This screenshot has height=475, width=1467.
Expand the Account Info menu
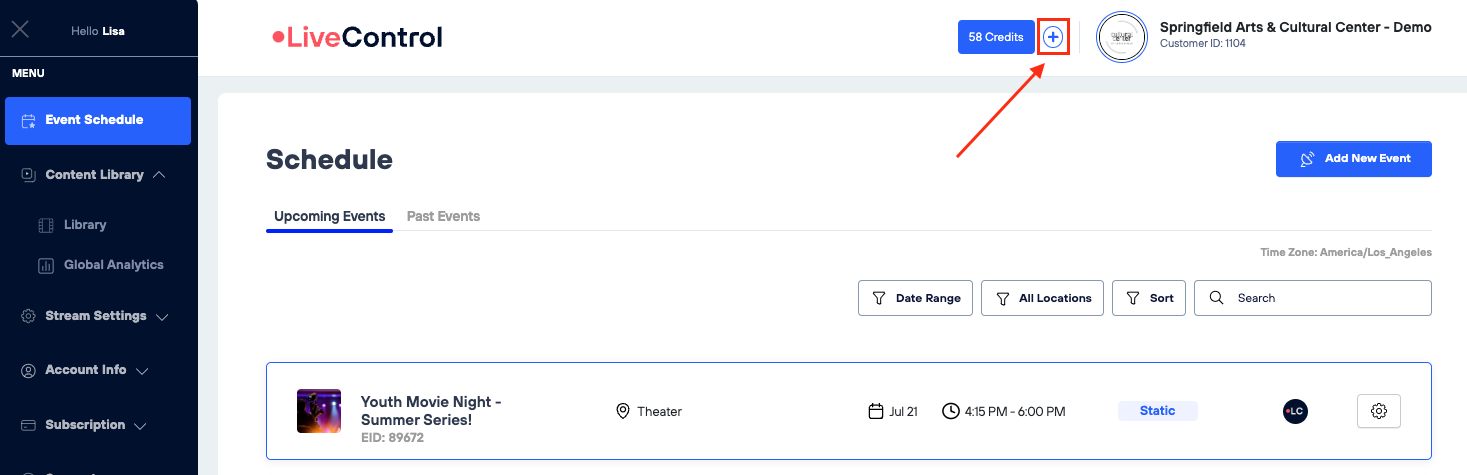(85, 370)
